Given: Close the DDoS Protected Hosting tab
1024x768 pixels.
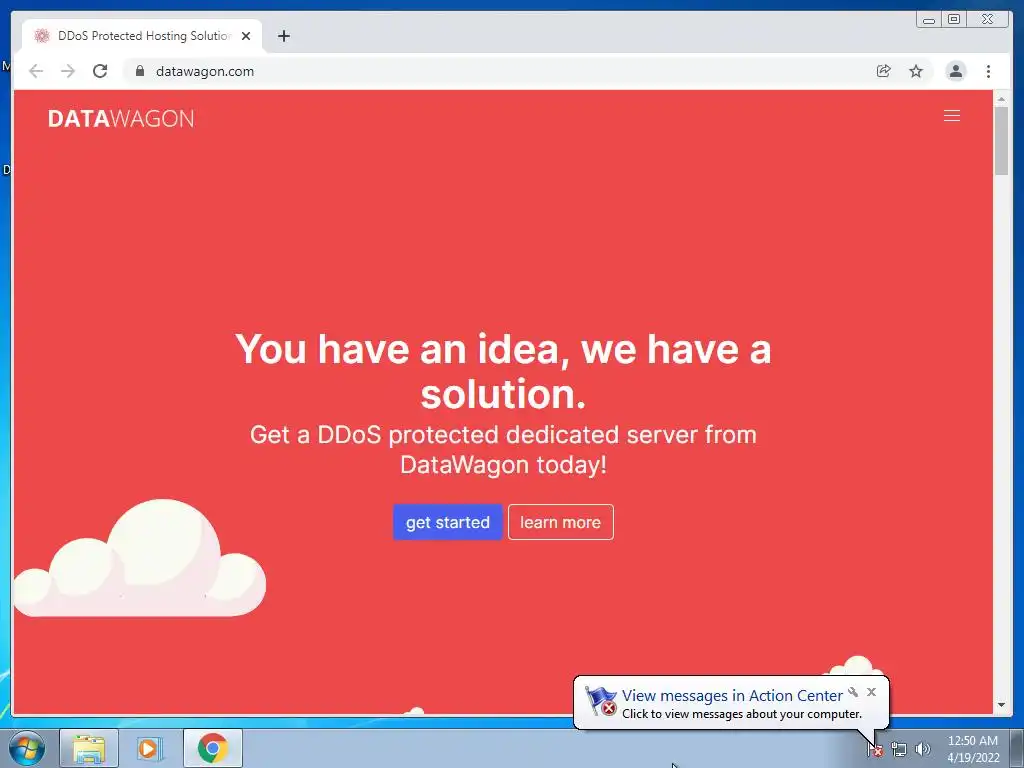Looking at the screenshot, I should (246, 37).
